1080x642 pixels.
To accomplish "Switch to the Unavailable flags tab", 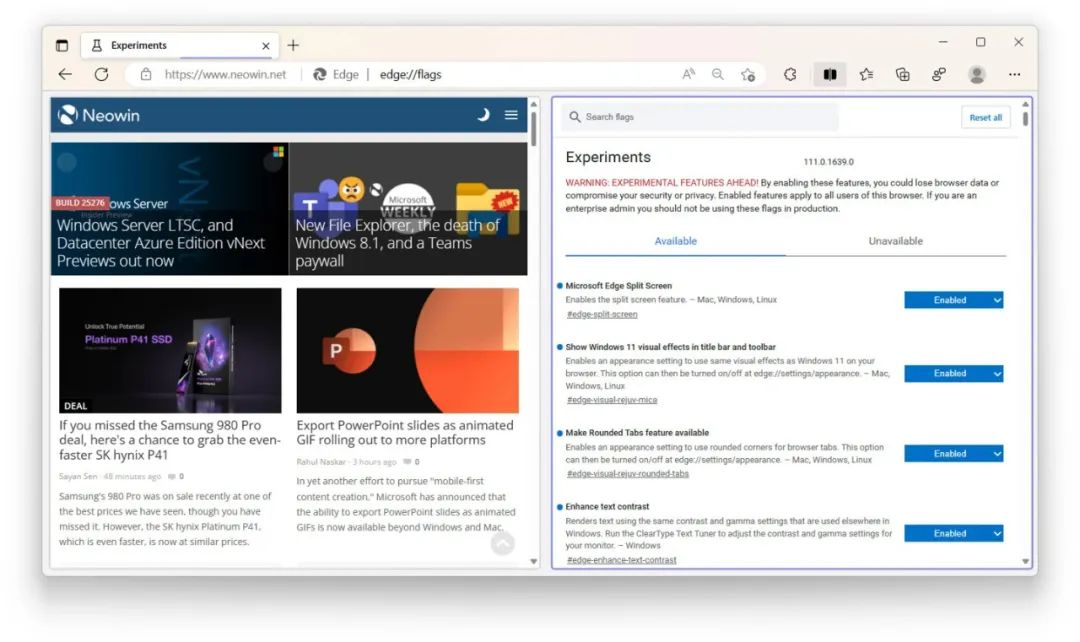I will coord(895,241).
